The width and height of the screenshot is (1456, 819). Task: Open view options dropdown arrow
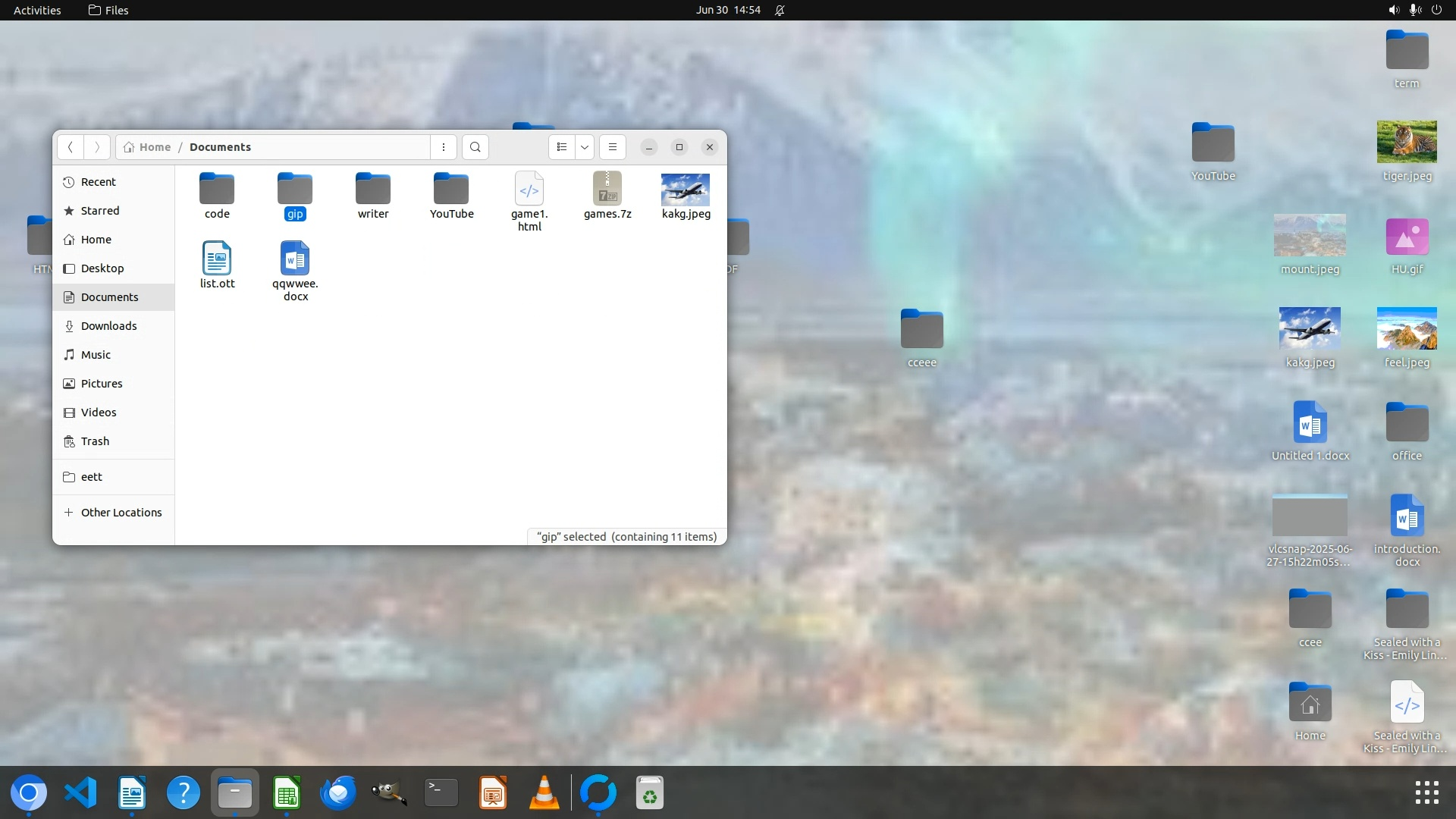pos(585,147)
